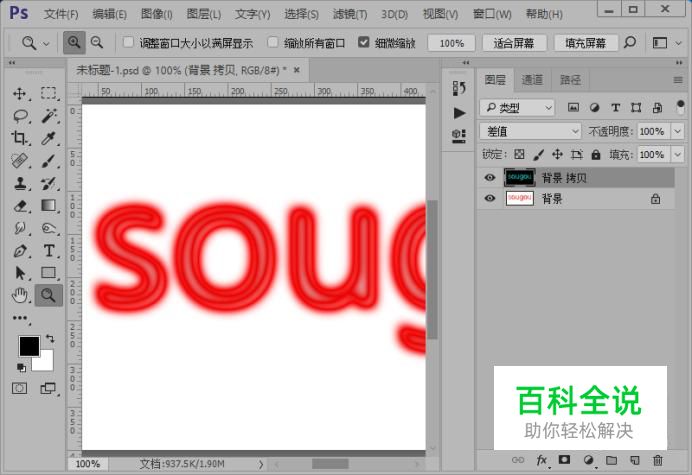Enable zoom all windows checkbox
The image size is (692, 475).
(273, 42)
